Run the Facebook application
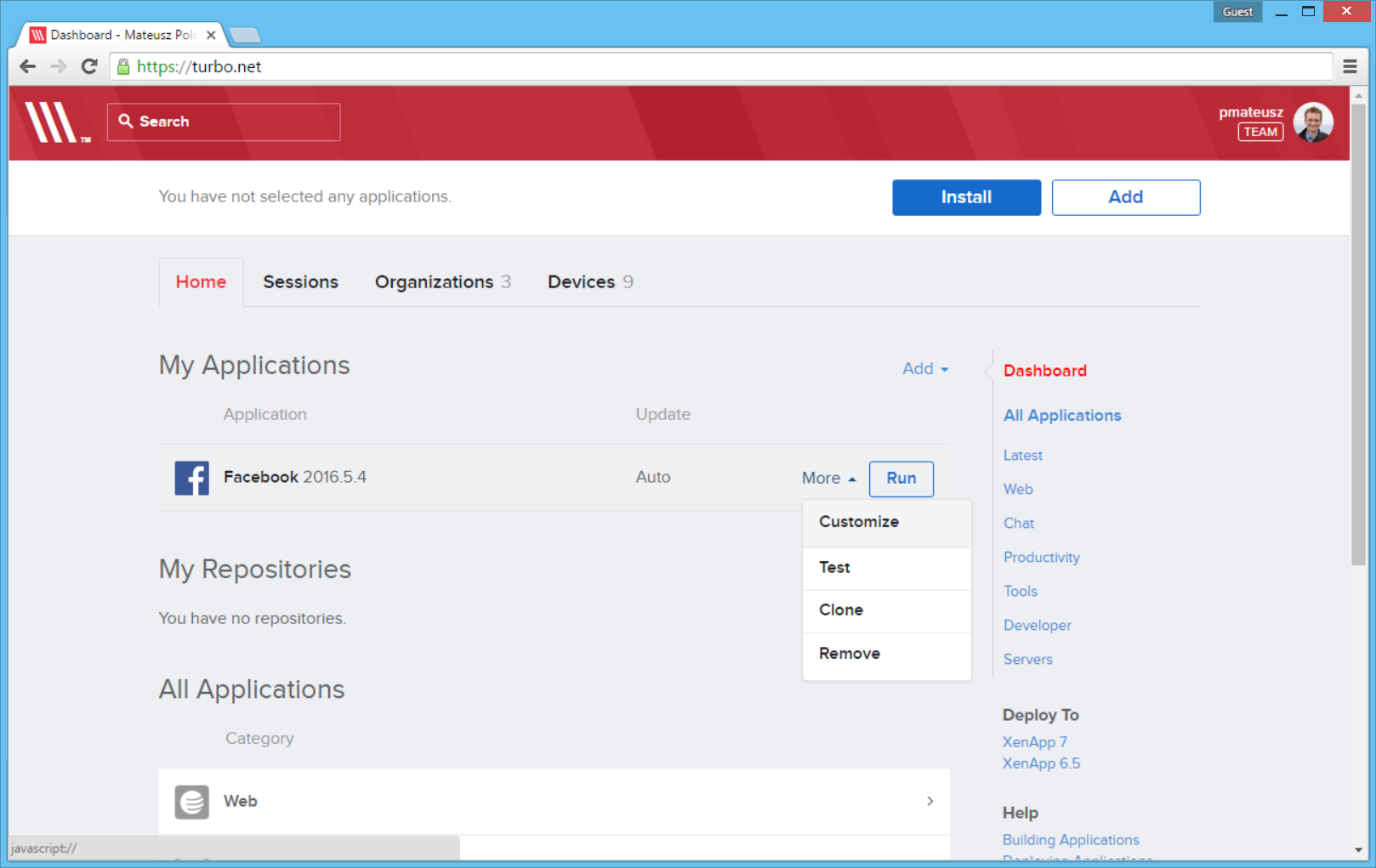 (901, 479)
